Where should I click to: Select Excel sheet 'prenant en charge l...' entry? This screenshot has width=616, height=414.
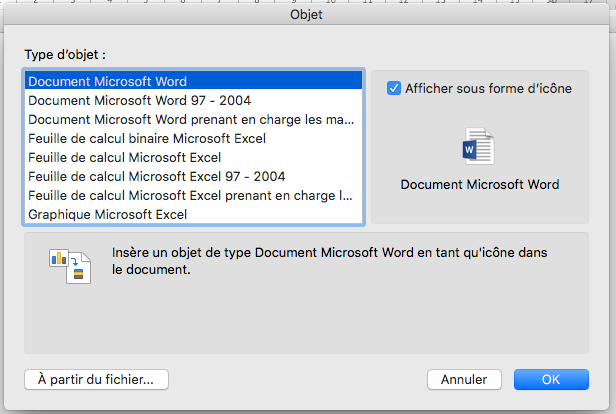193,195
